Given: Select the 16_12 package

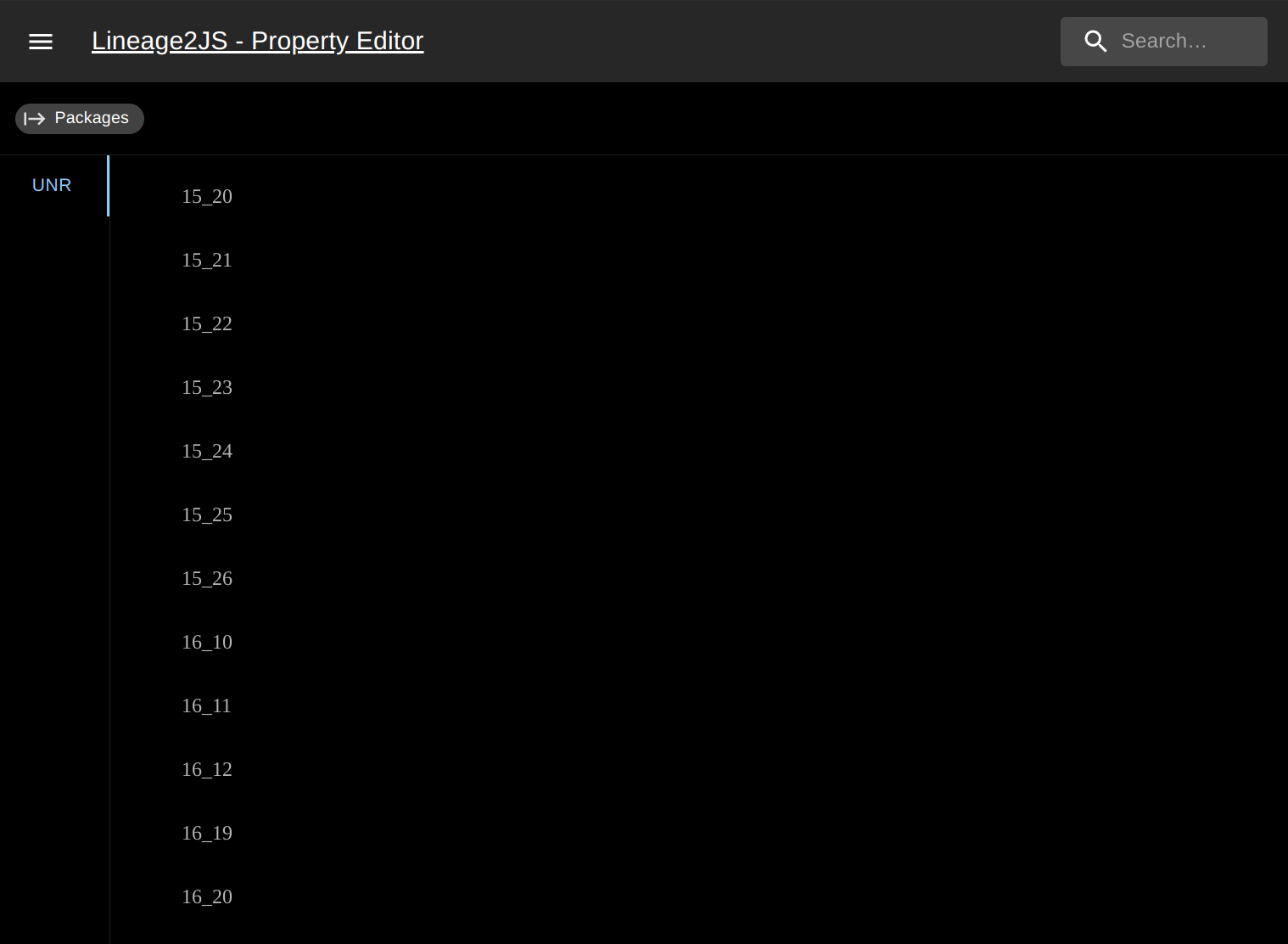Looking at the screenshot, I should [x=207, y=770].
